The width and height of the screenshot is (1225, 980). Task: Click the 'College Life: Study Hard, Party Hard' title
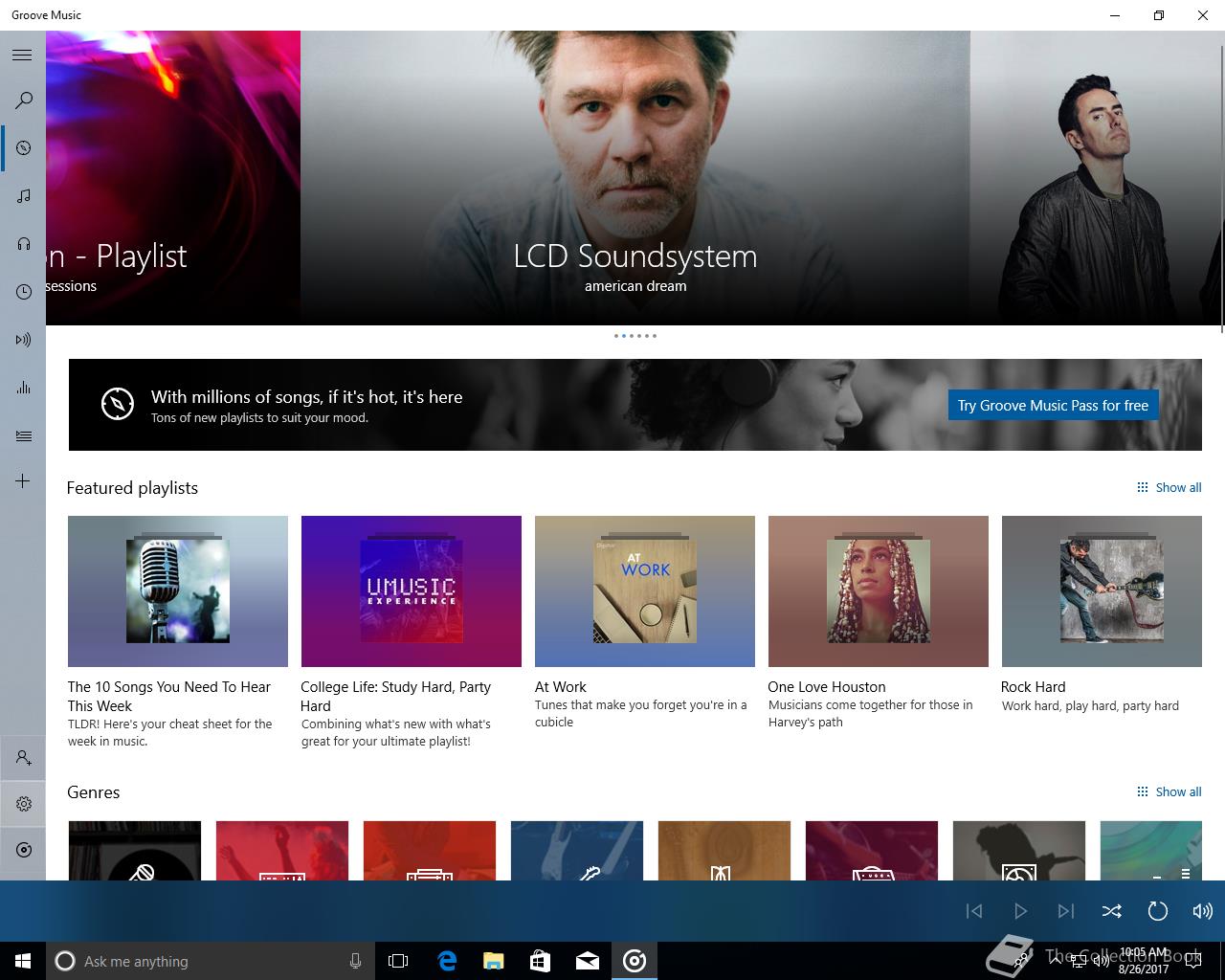(x=395, y=696)
